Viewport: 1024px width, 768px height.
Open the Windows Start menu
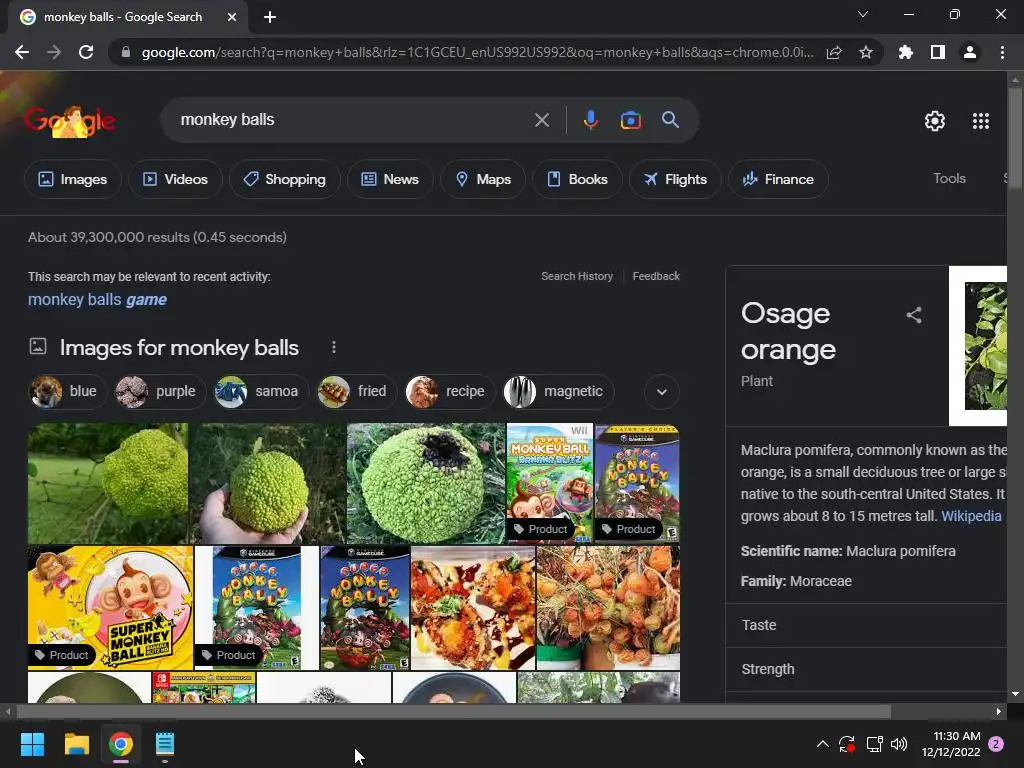pyautogui.click(x=32, y=744)
